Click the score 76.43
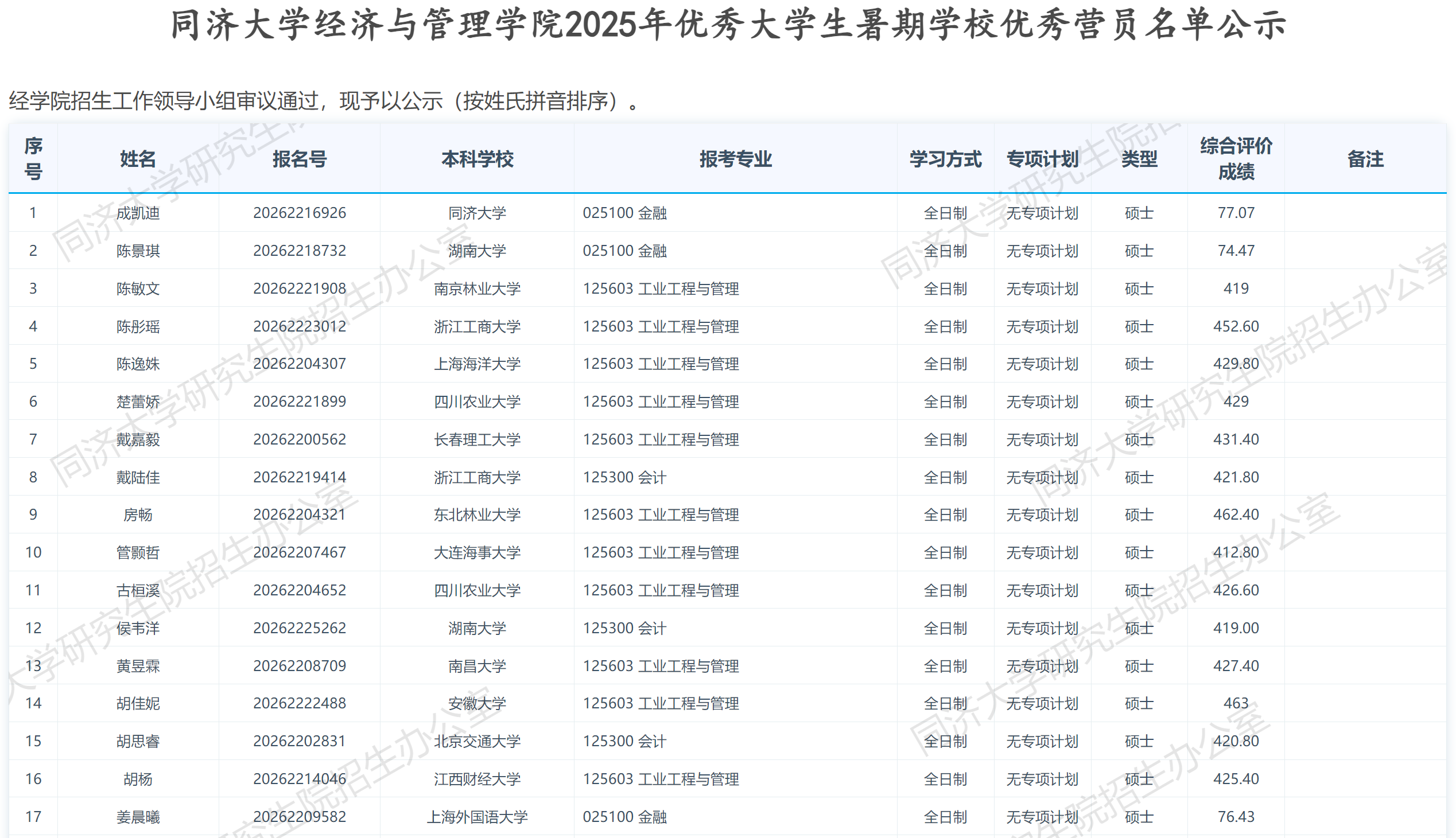1456x838 pixels. [x=1236, y=817]
